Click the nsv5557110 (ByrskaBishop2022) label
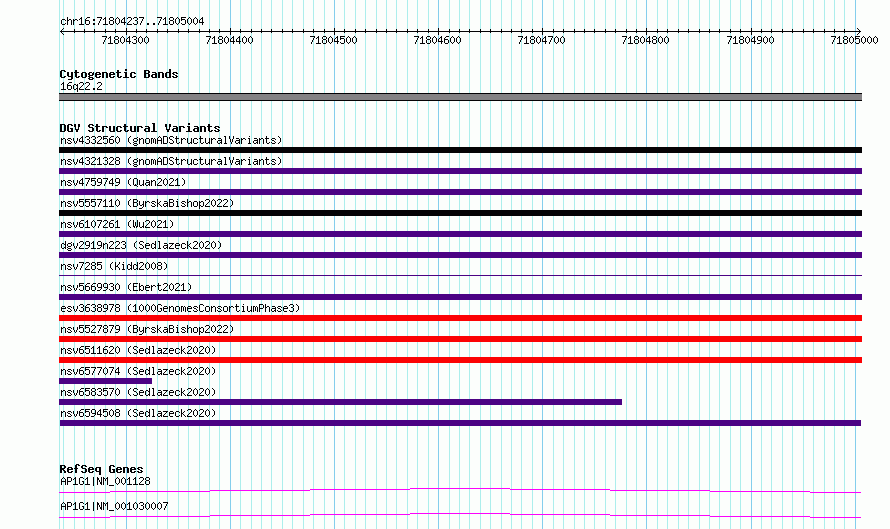890x529 pixels. tap(146, 203)
